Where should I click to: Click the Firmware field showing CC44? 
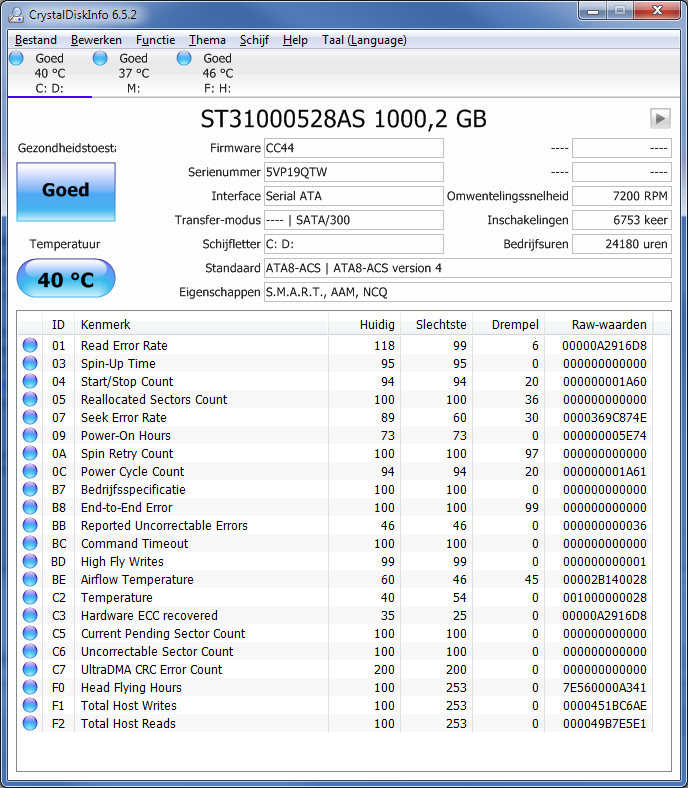(354, 148)
